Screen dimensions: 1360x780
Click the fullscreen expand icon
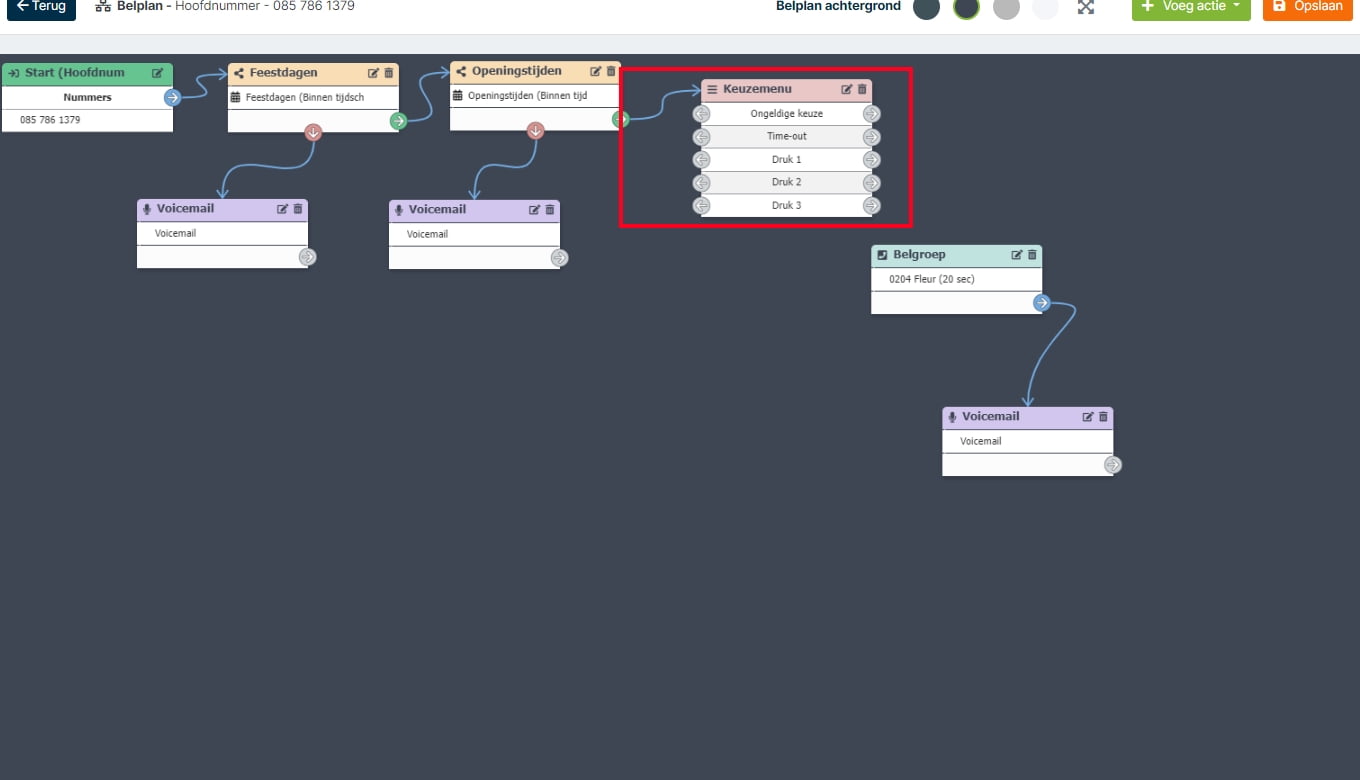[x=1086, y=7]
